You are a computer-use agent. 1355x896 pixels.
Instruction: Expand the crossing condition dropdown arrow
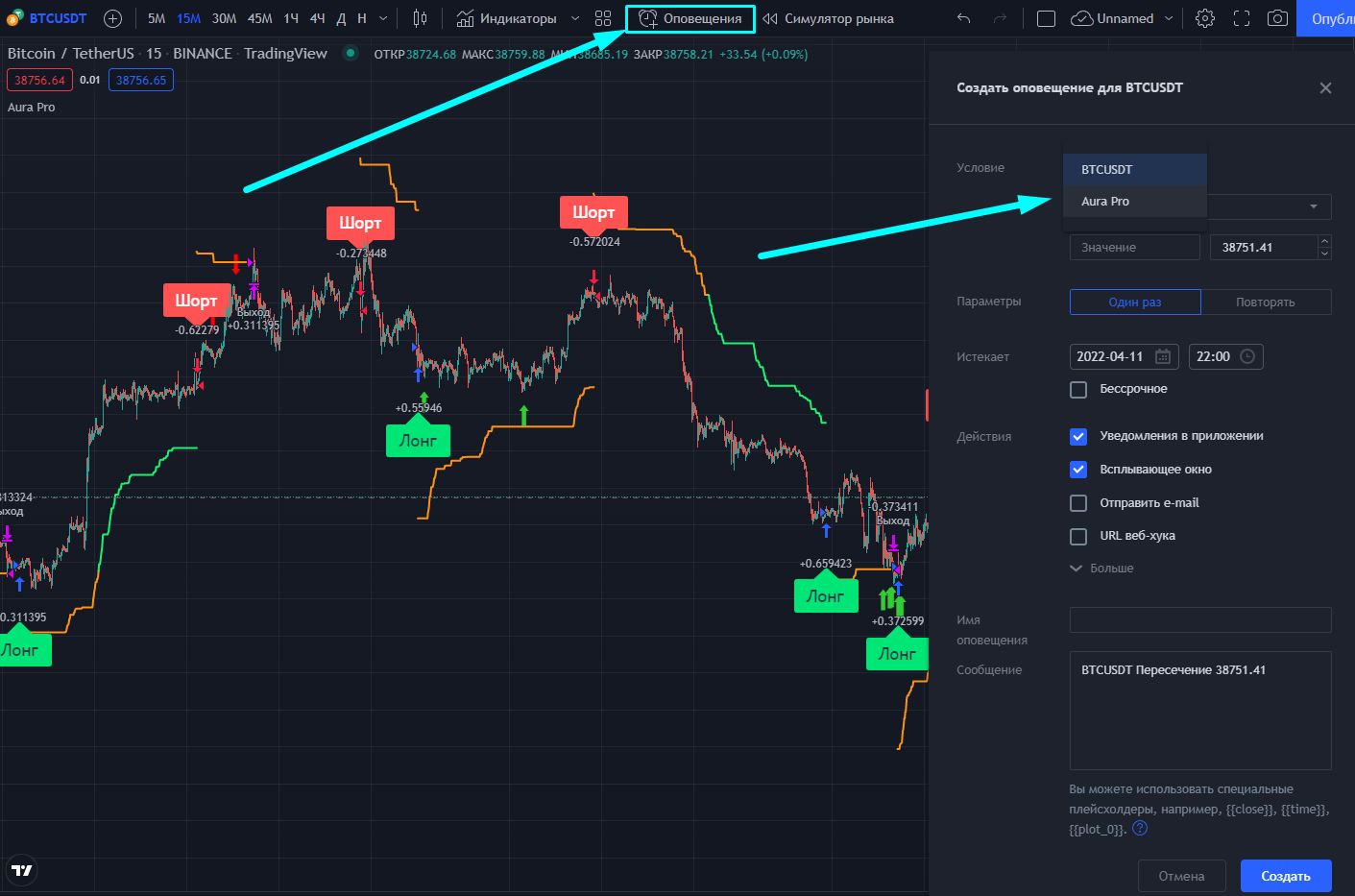(x=1314, y=206)
